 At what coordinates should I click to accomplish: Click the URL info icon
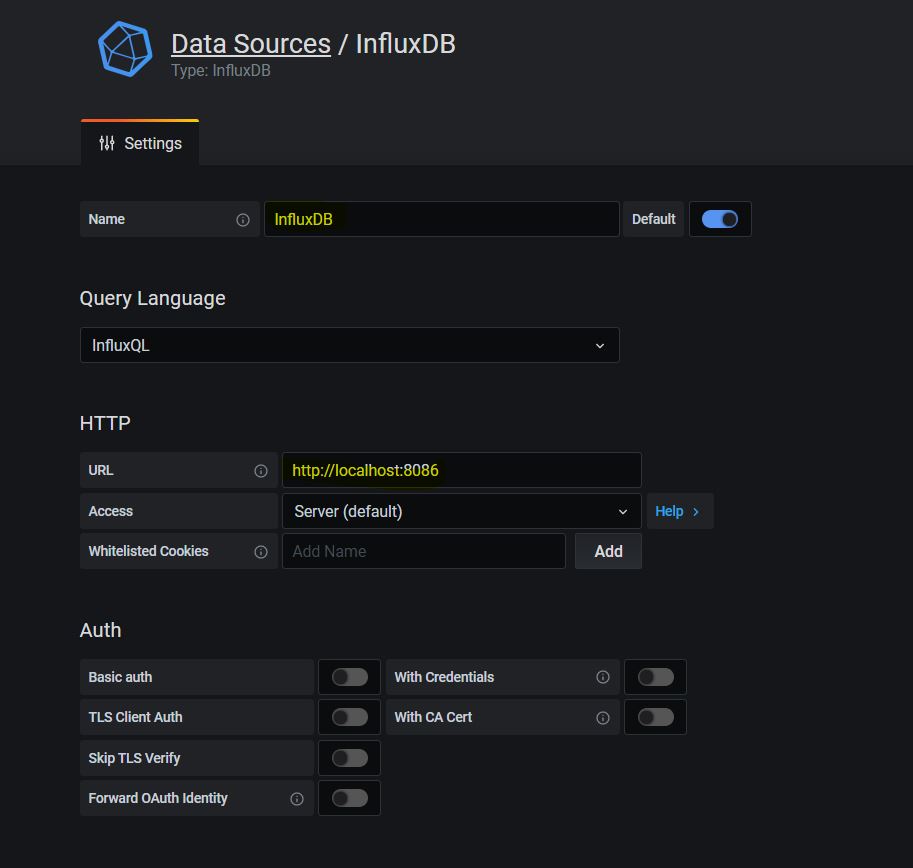click(261, 471)
